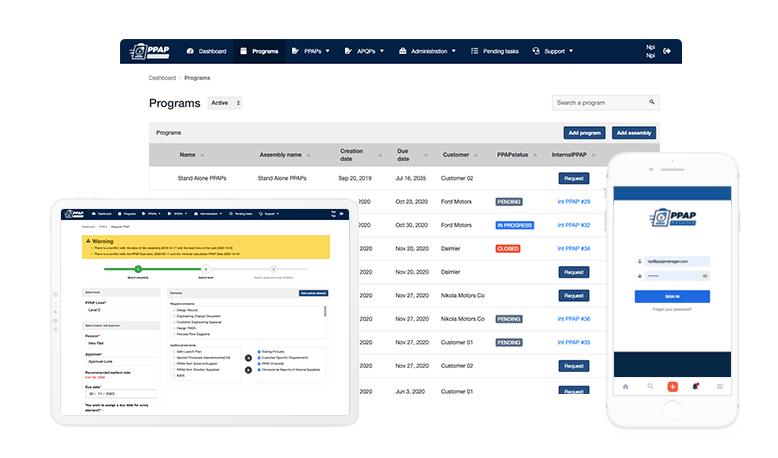Open the PPAP Level dropdown on the tablet
Image resolution: width=778 pixels, height=458 pixels.
(x=121, y=310)
